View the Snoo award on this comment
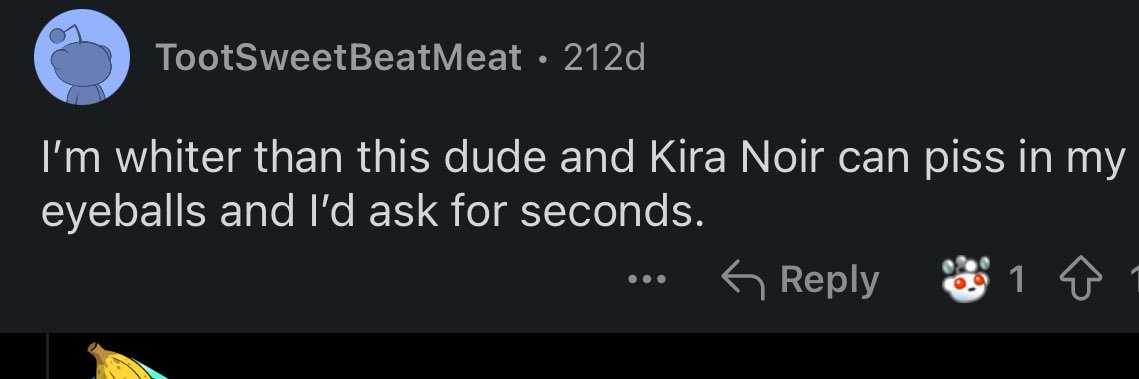1139x379 pixels. (x=966, y=278)
